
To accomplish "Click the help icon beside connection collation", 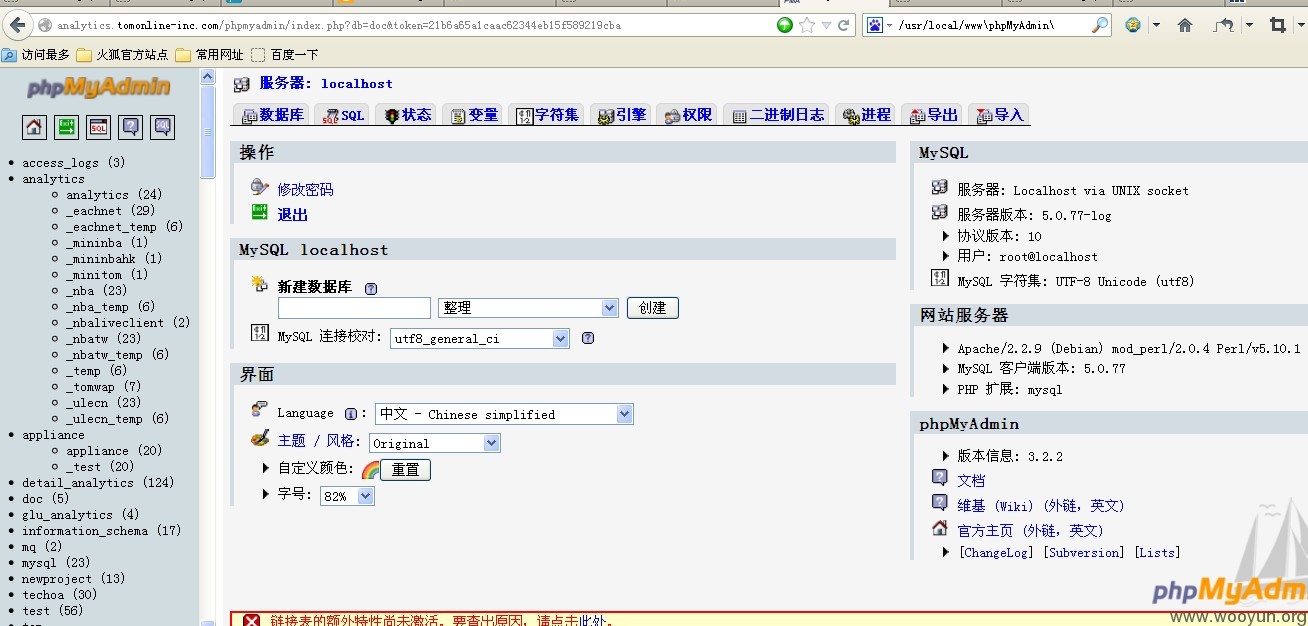I will (x=588, y=338).
